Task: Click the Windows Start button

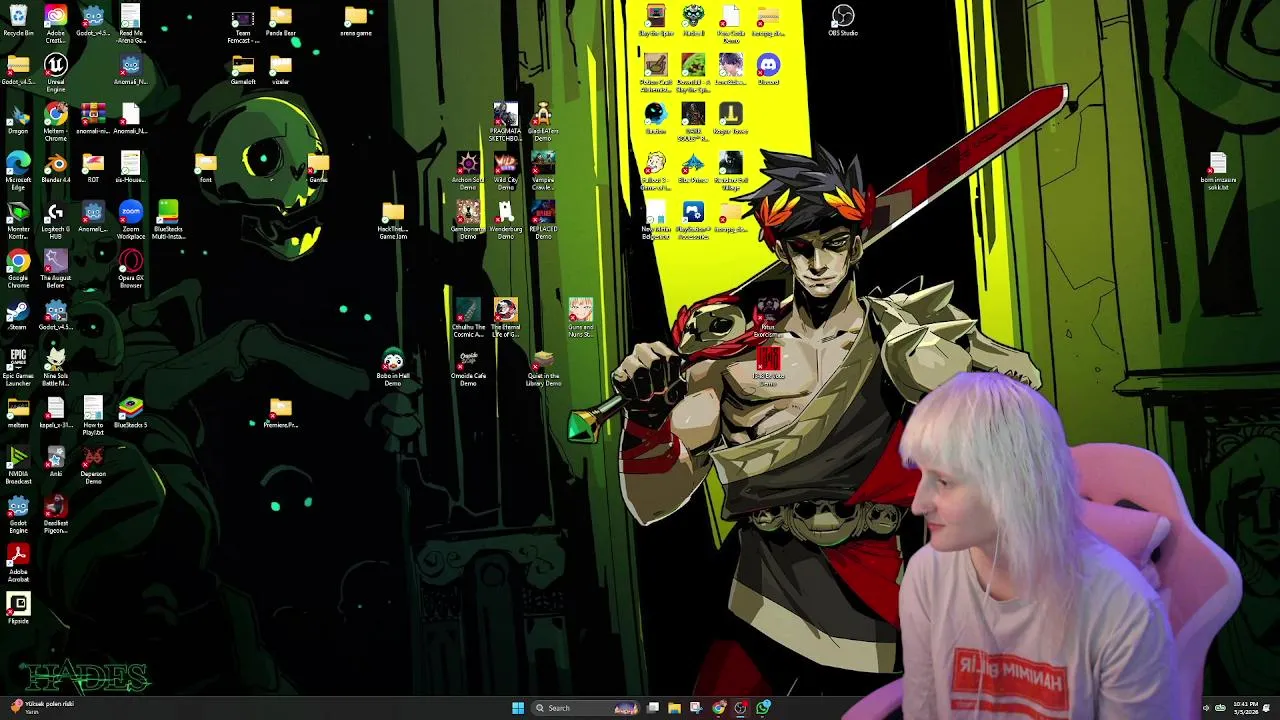Action: 518,708
